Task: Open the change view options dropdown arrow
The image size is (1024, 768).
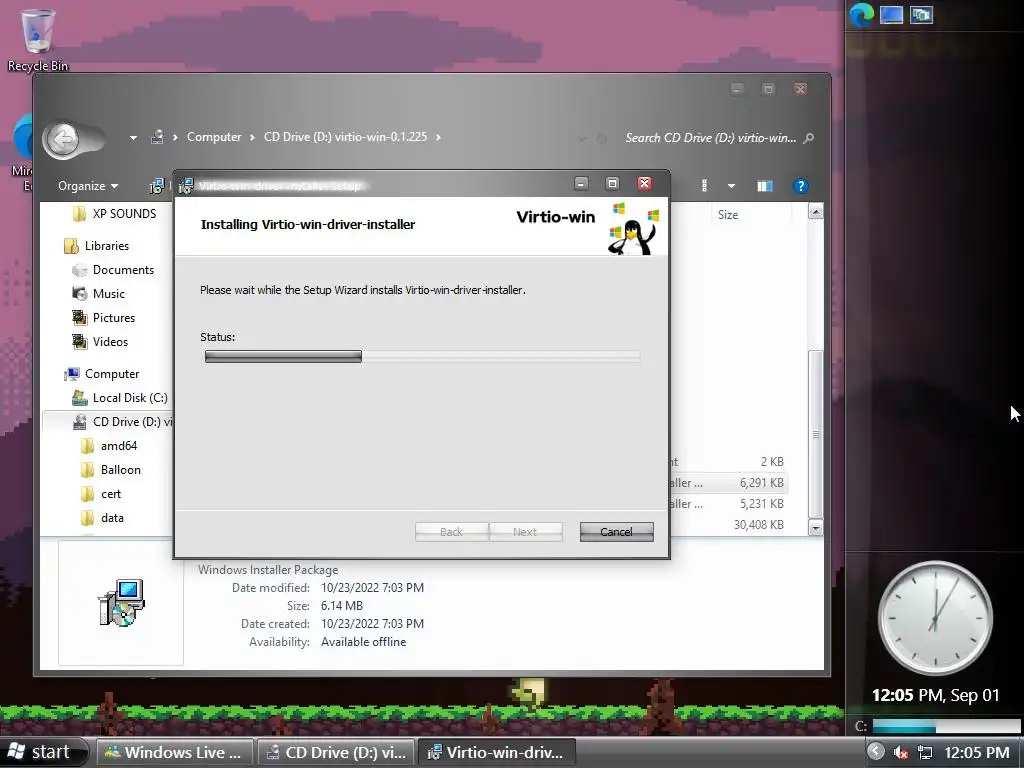Action: click(731, 186)
